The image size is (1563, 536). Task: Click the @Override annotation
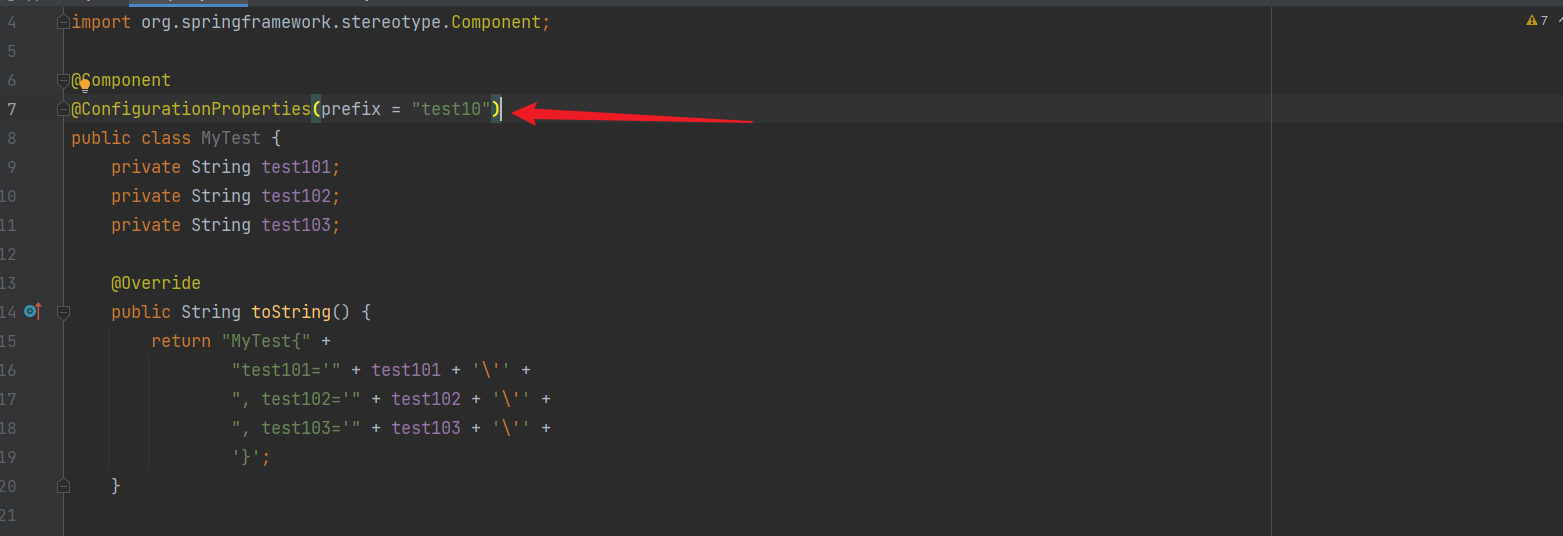tap(156, 283)
